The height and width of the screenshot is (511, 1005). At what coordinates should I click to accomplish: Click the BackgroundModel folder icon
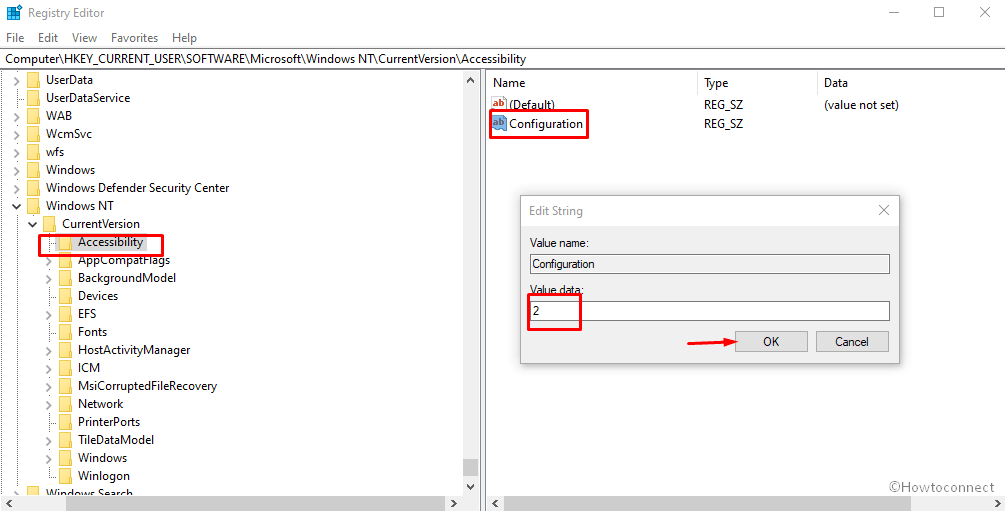[65, 278]
